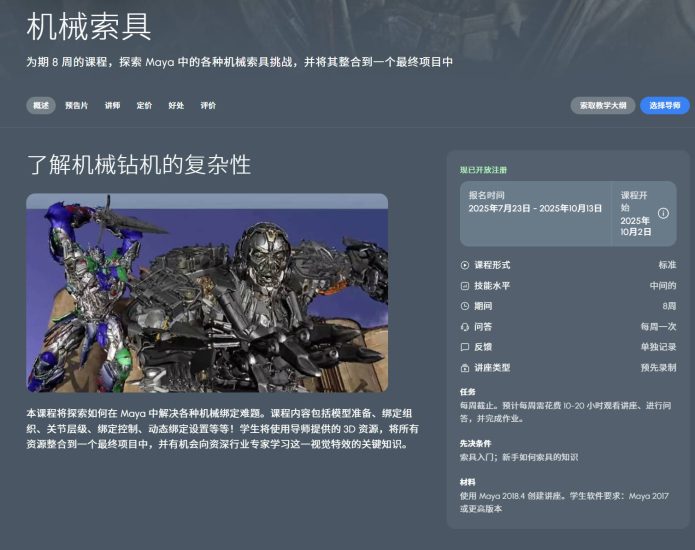
Task: Click the icon beside 讲座类型
Action: point(465,368)
